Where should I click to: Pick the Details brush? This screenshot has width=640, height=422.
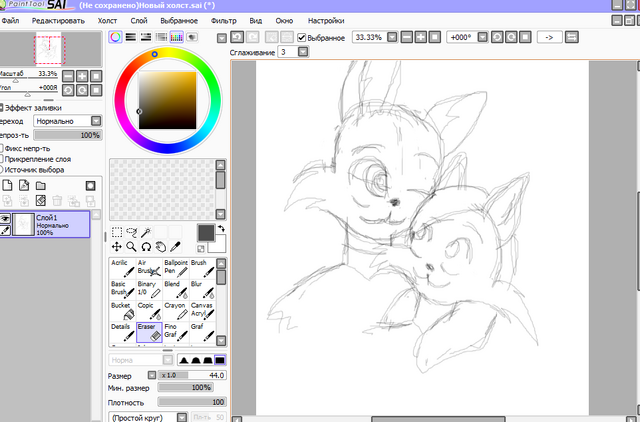122,332
